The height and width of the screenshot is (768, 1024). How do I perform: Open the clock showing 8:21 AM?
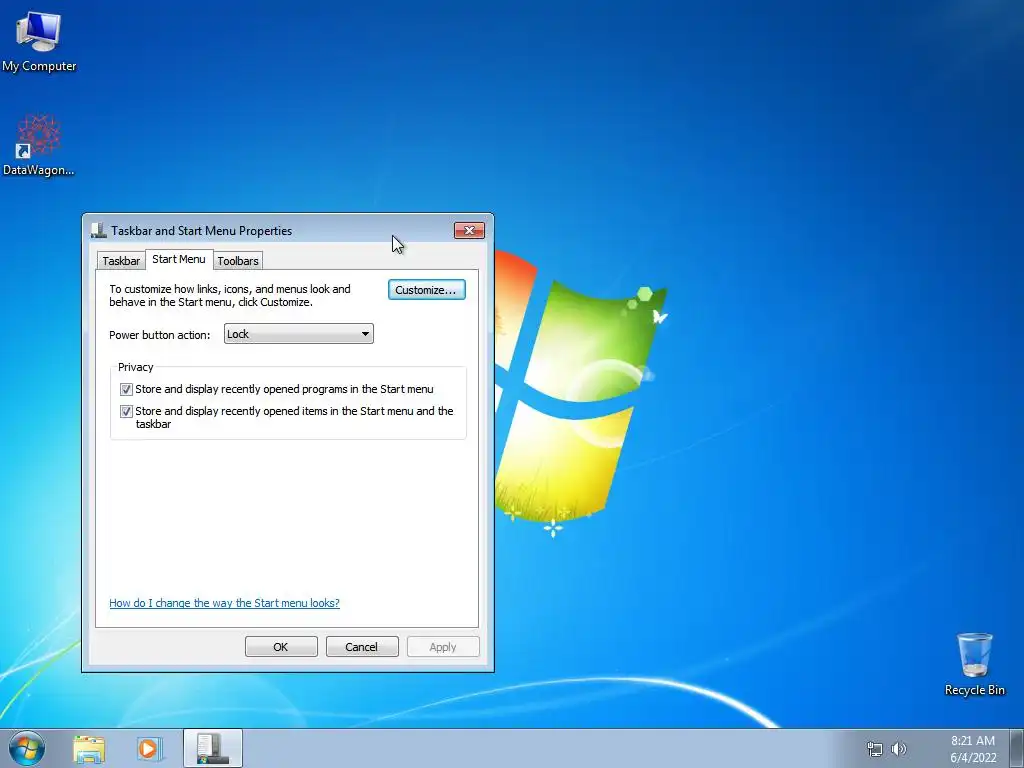[x=972, y=741]
